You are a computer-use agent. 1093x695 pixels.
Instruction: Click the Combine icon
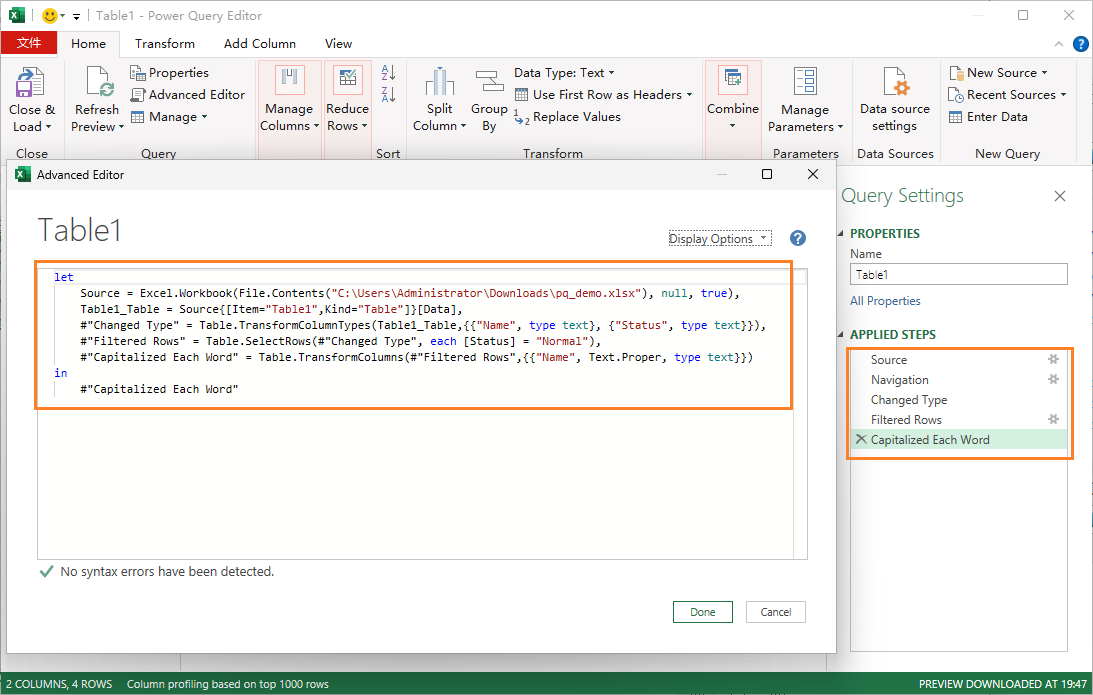click(733, 96)
